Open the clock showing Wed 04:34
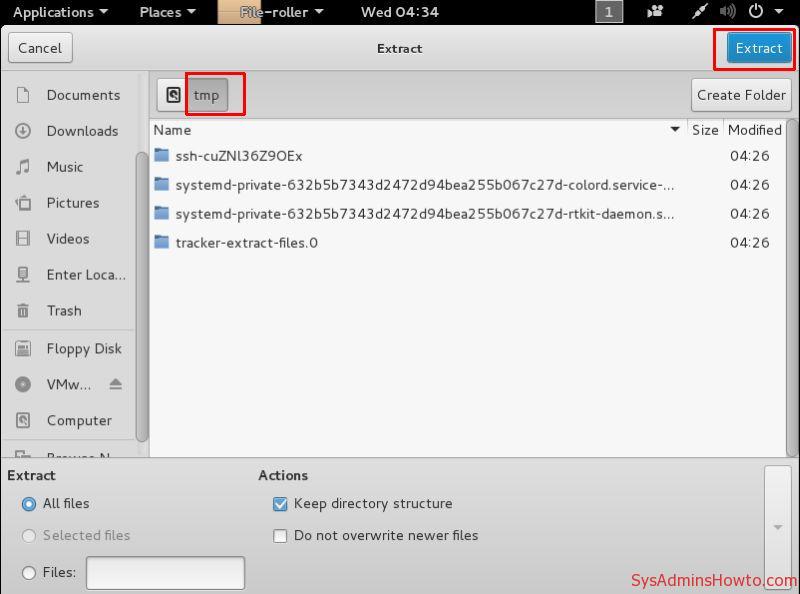 coord(399,12)
